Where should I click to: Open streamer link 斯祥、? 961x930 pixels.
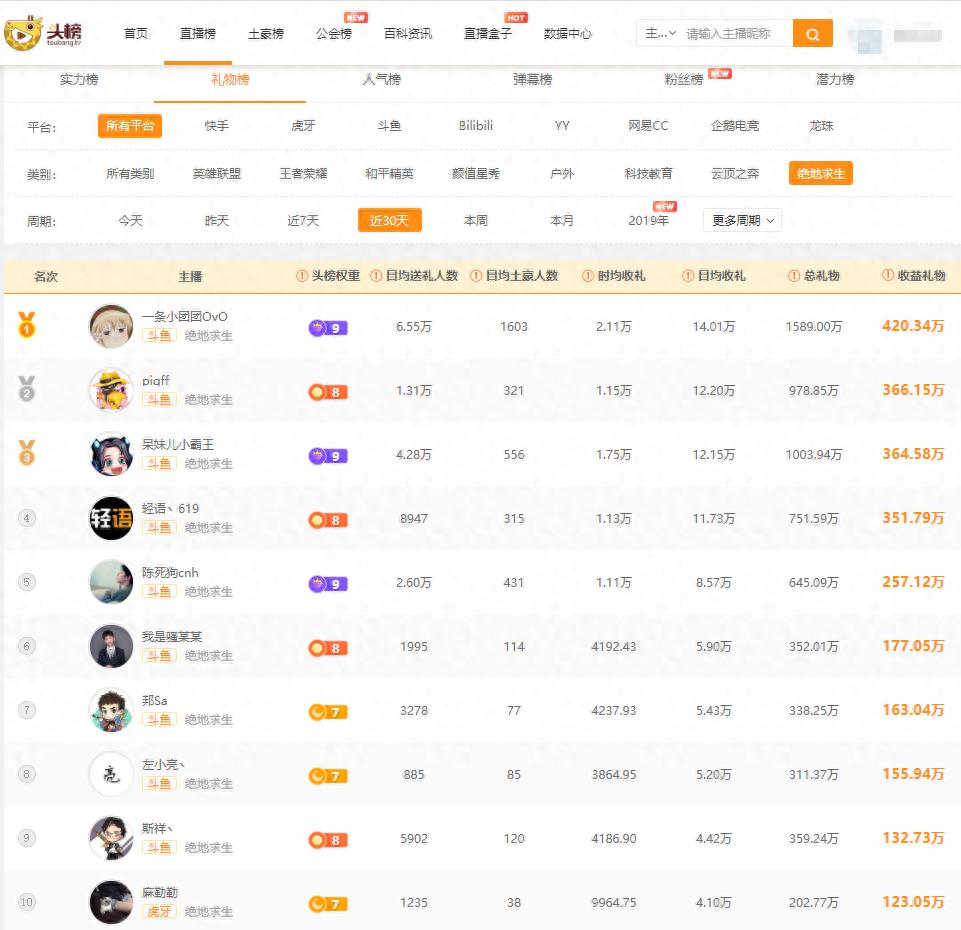[x=157, y=828]
